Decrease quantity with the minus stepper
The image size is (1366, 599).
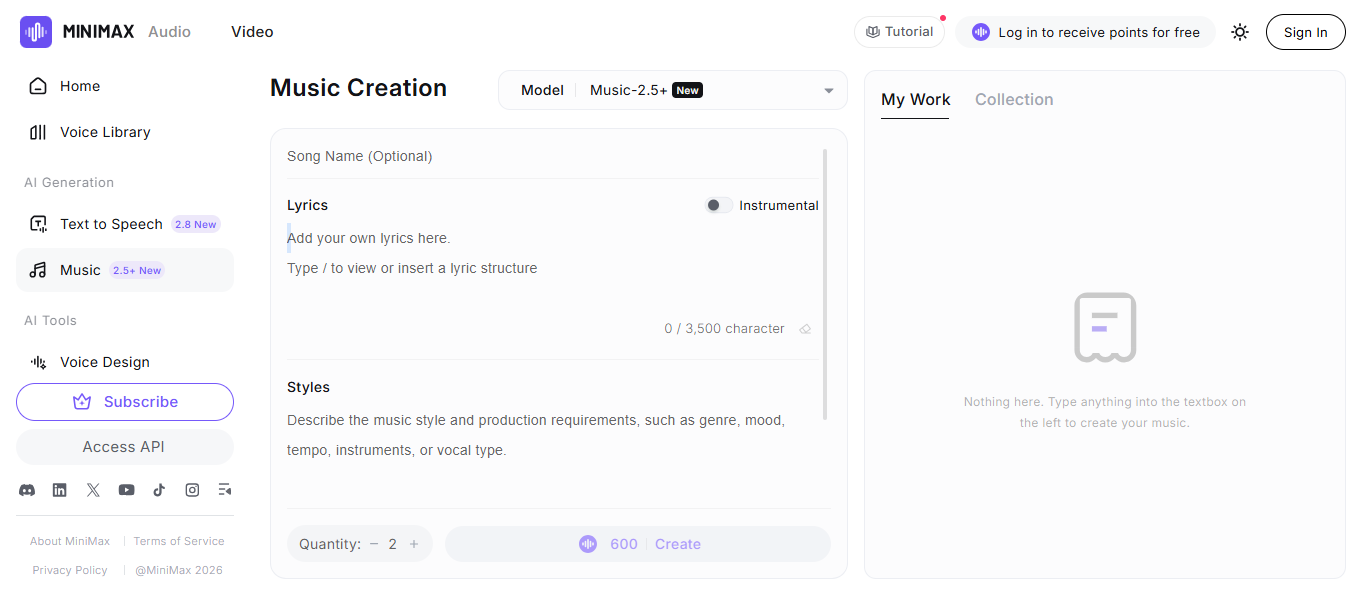coord(372,543)
